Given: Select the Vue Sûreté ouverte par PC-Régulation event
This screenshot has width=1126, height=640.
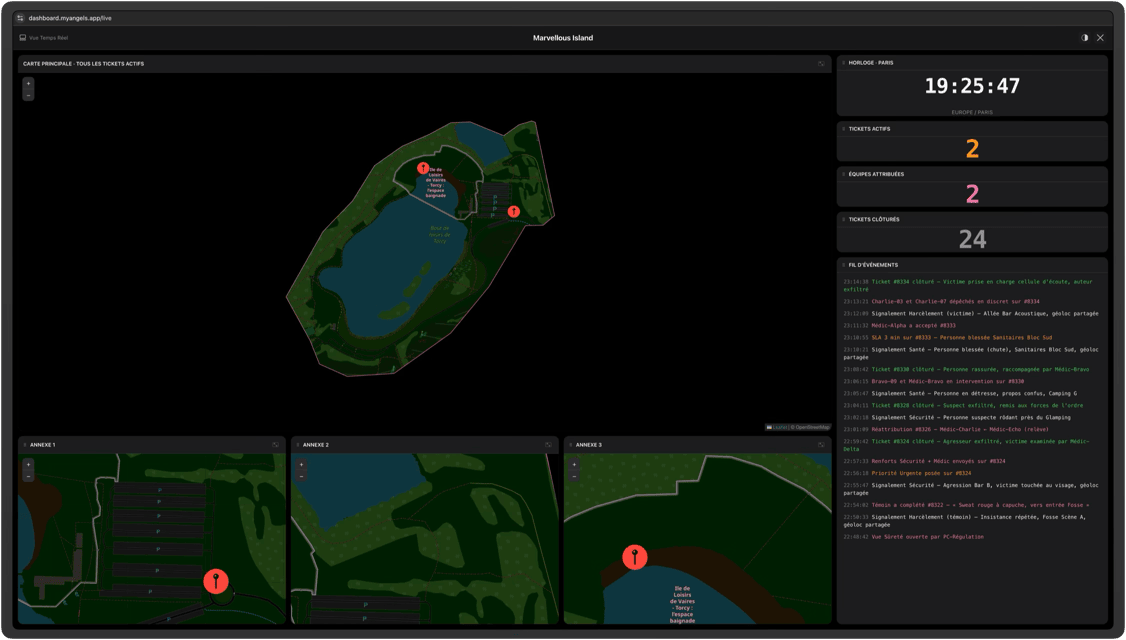Looking at the screenshot, I should (913, 537).
